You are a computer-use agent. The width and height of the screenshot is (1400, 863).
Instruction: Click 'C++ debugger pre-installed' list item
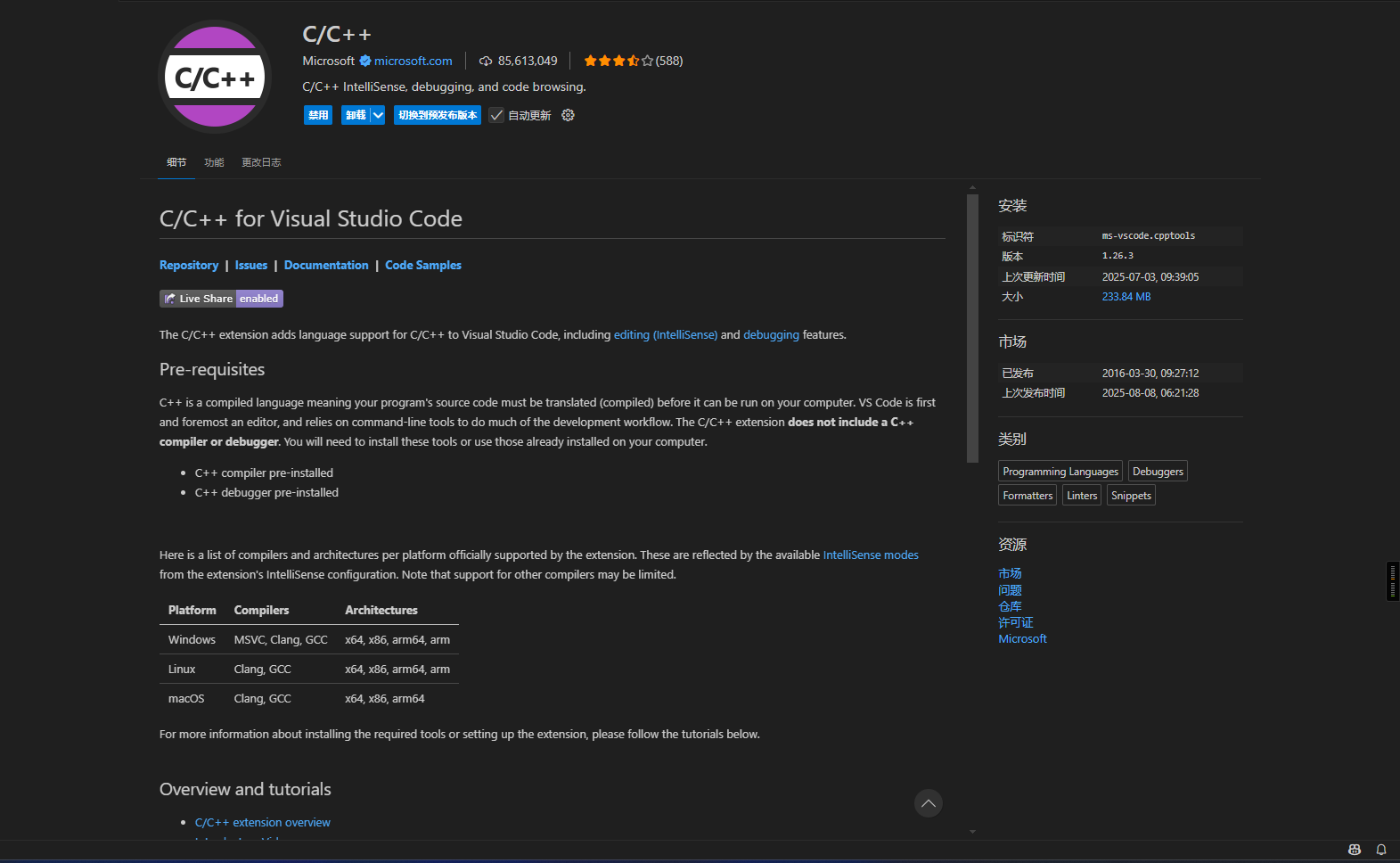tap(266, 492)
